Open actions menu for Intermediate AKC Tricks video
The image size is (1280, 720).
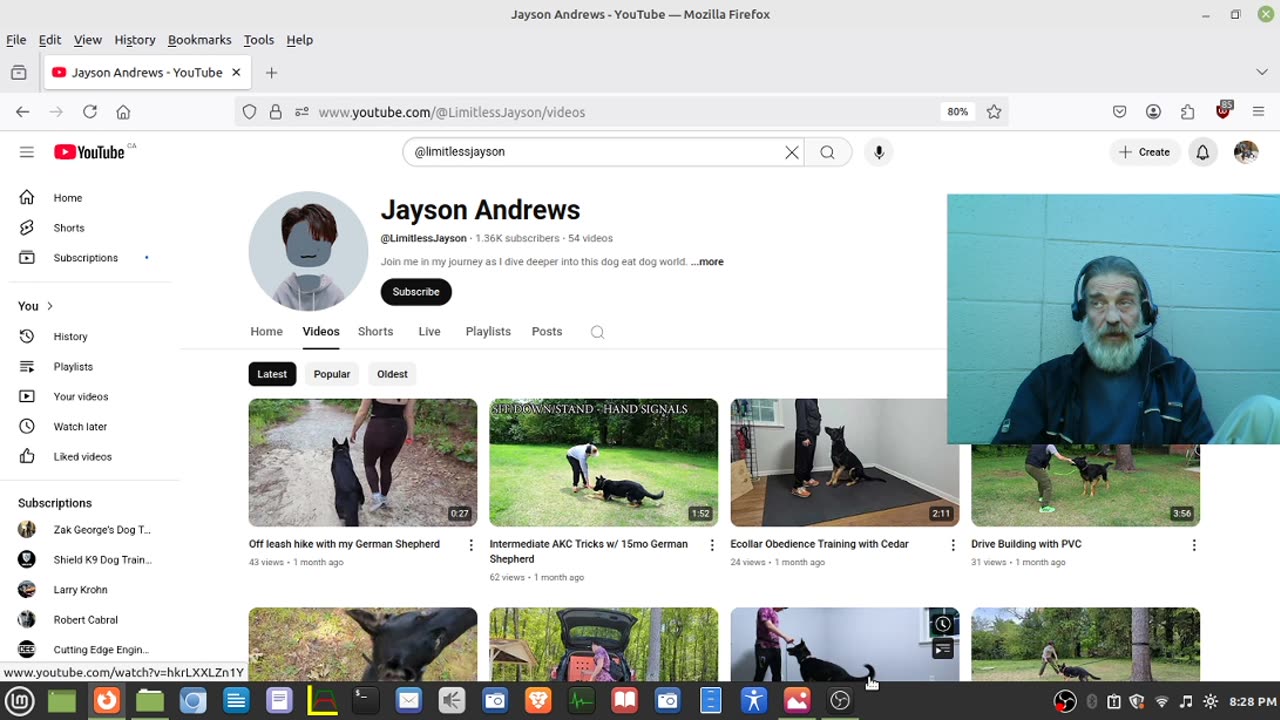click(x=712, y=545)
